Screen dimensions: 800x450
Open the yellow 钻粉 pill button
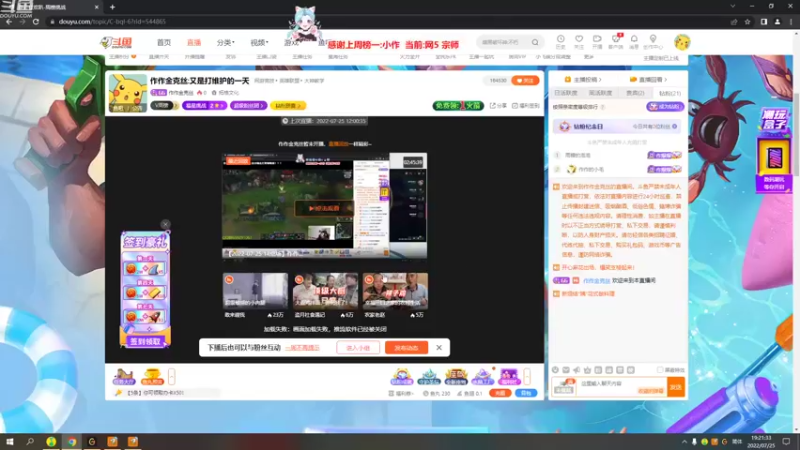pos(288,106)
